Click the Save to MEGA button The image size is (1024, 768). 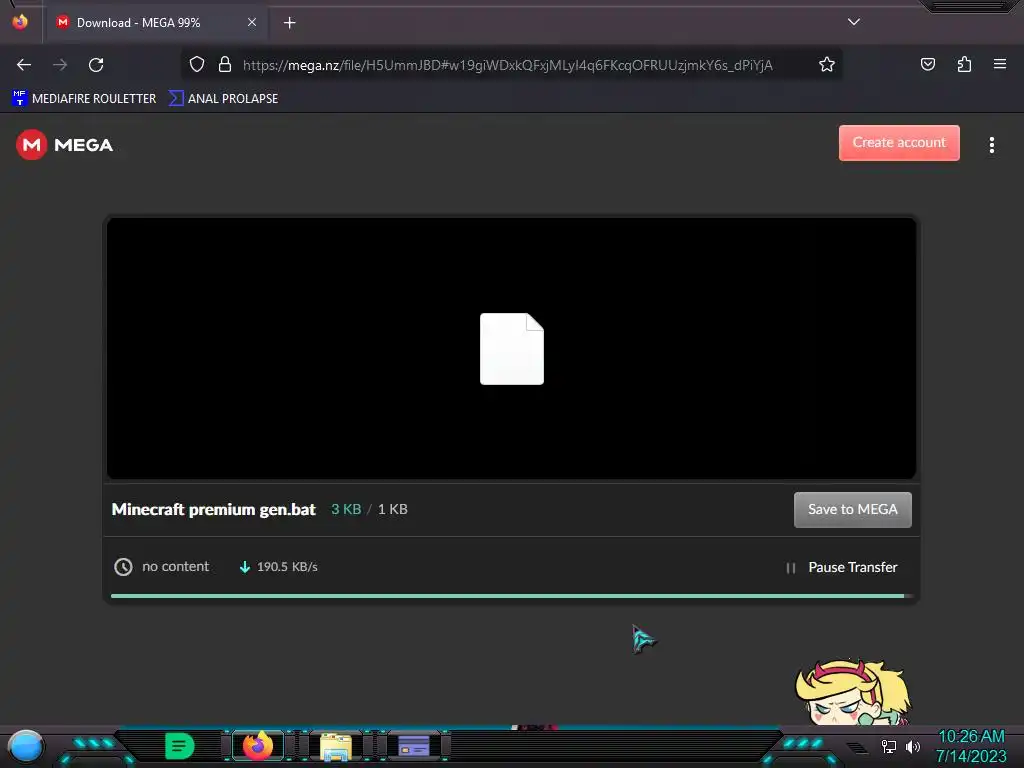point(852,509)
